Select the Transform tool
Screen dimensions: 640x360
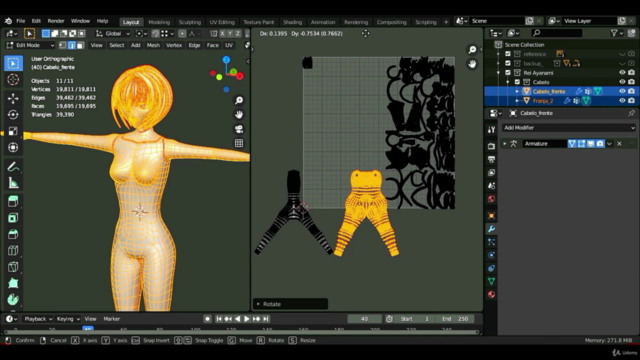pyautogui.click(x=13, y=147)
